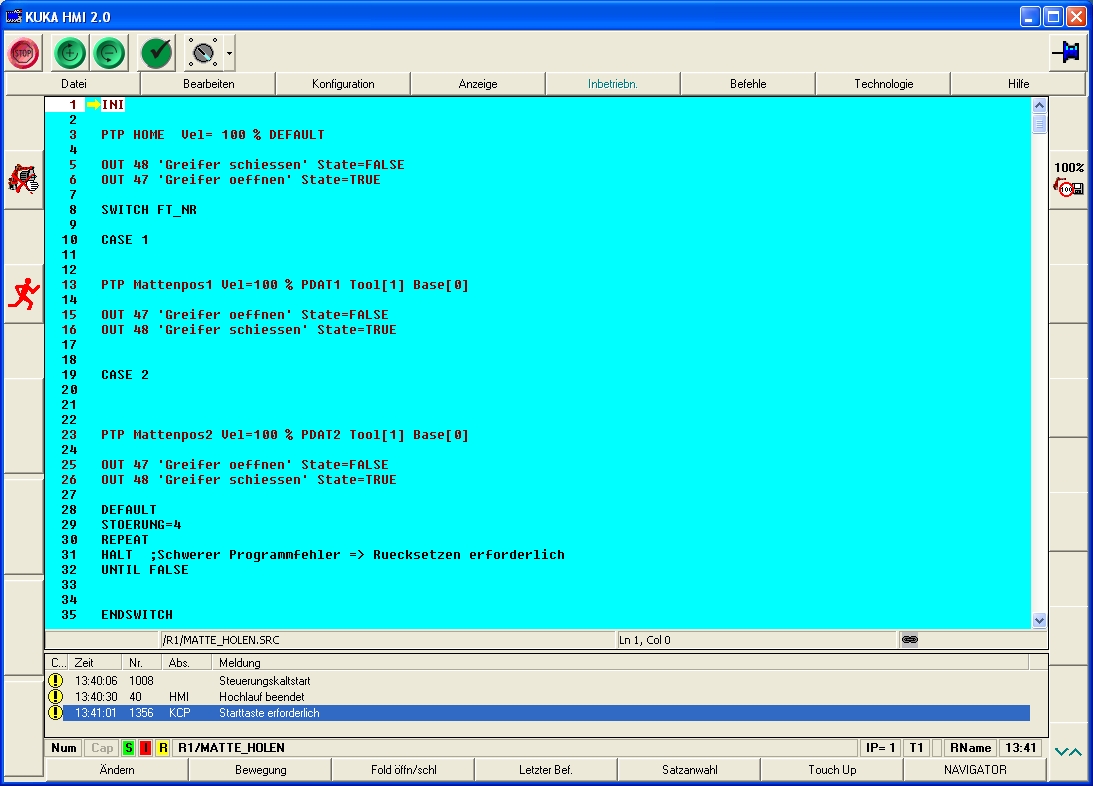Click the 100% override speed icon

click(1068, 180)
